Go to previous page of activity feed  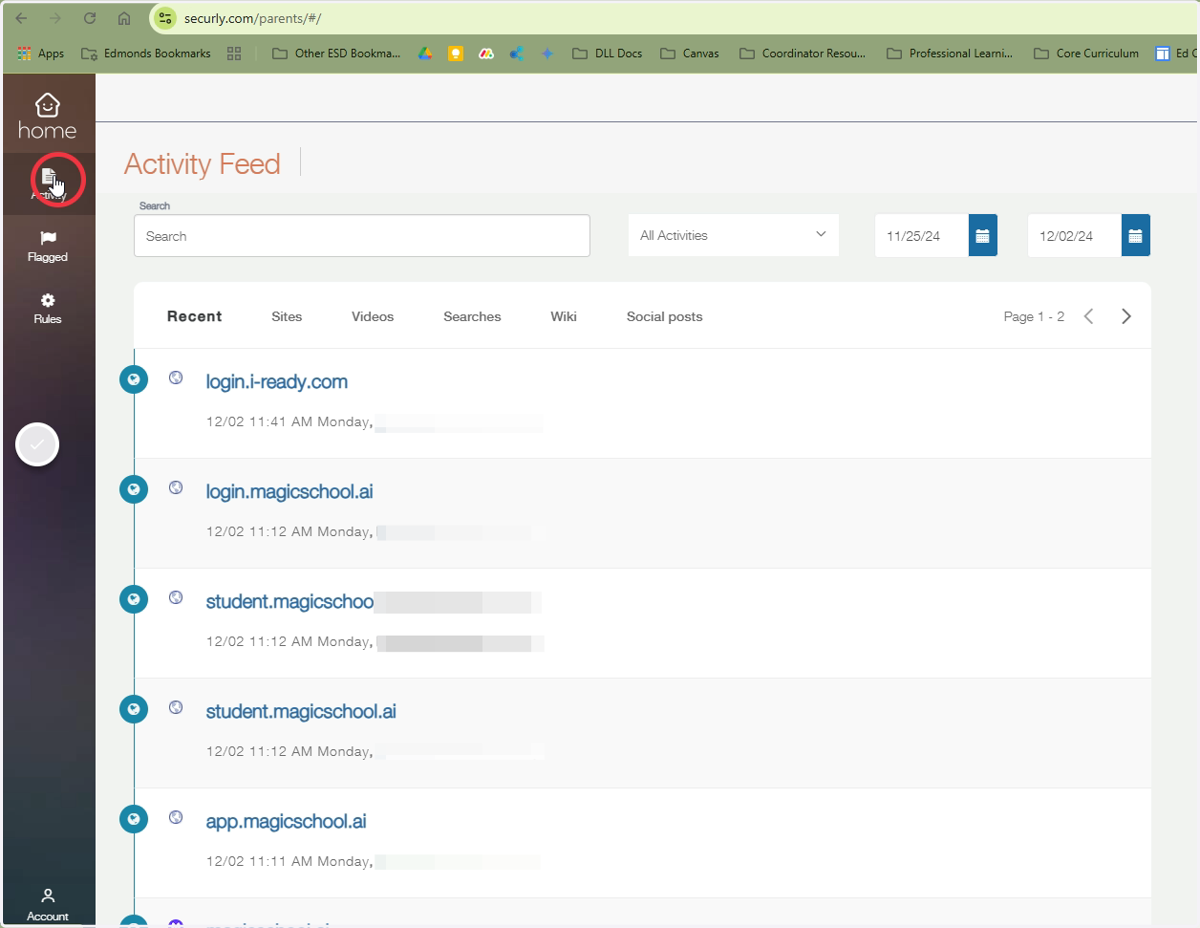[1089, 316]
